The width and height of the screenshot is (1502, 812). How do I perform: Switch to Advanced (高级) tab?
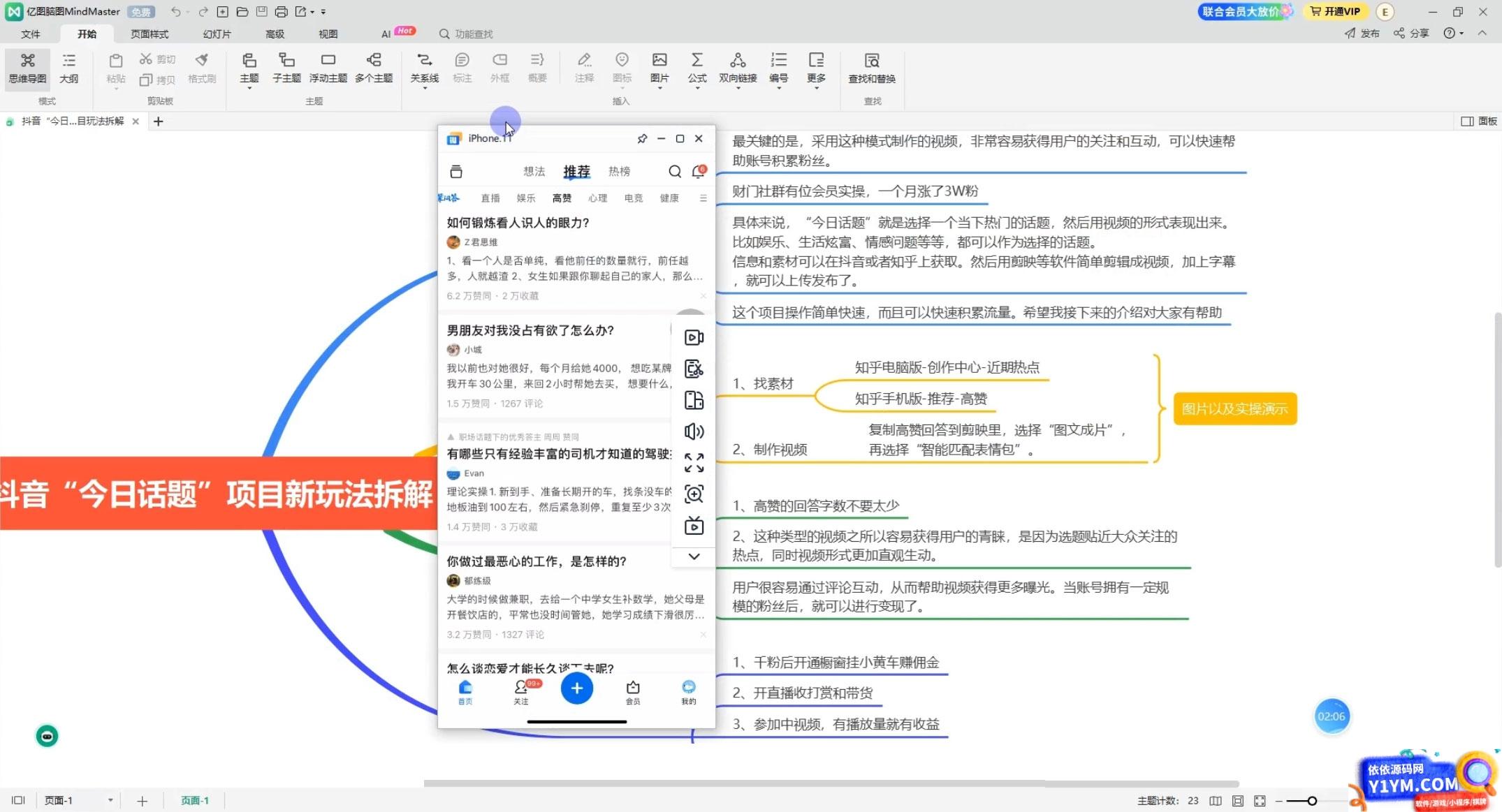pyautogui.click(x=275, y=34)
